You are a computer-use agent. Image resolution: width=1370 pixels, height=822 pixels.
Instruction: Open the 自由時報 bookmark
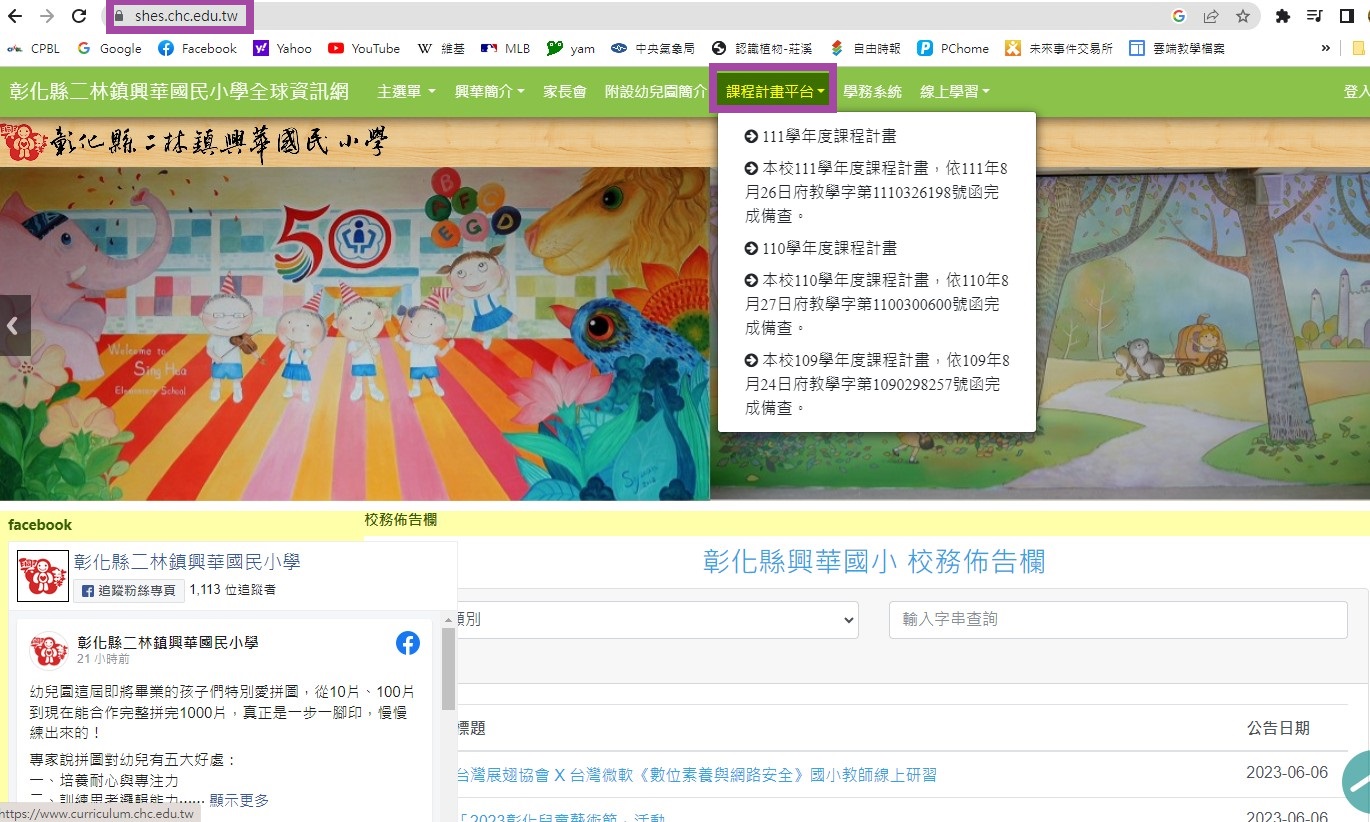(865, 48)
